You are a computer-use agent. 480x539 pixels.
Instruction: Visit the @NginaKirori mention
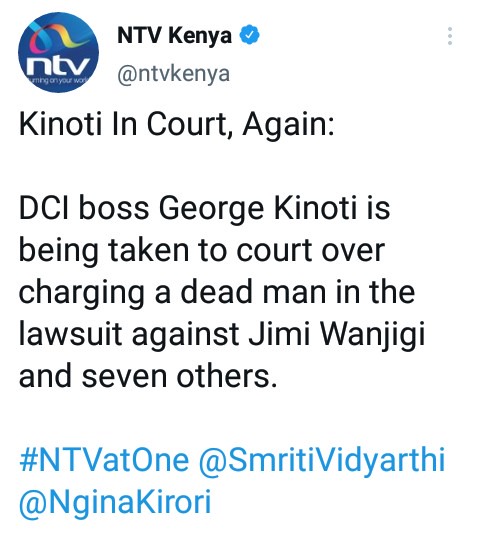pyautogui.click(x=115, y=502)
